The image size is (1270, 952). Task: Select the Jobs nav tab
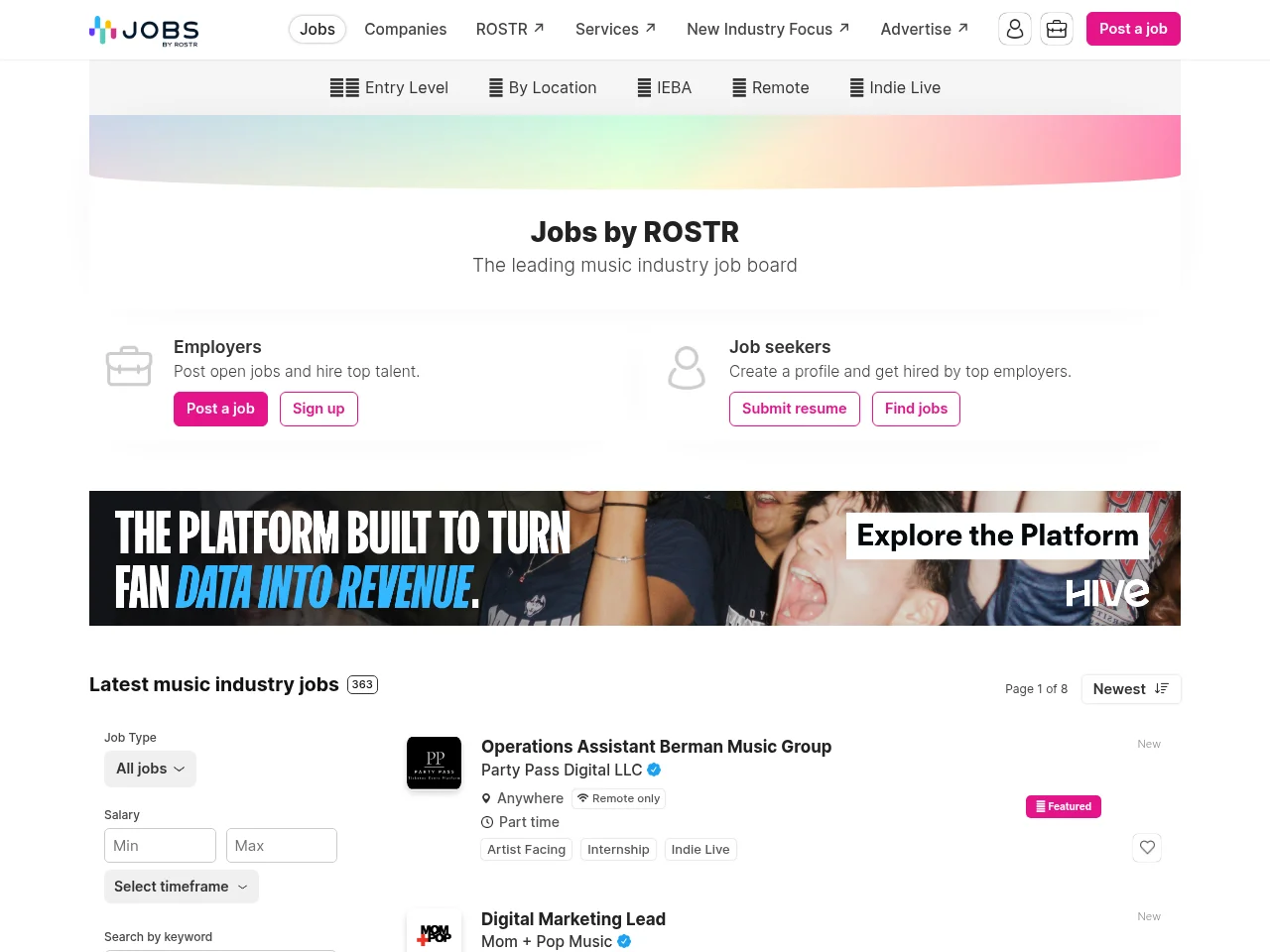click(317, 29)
